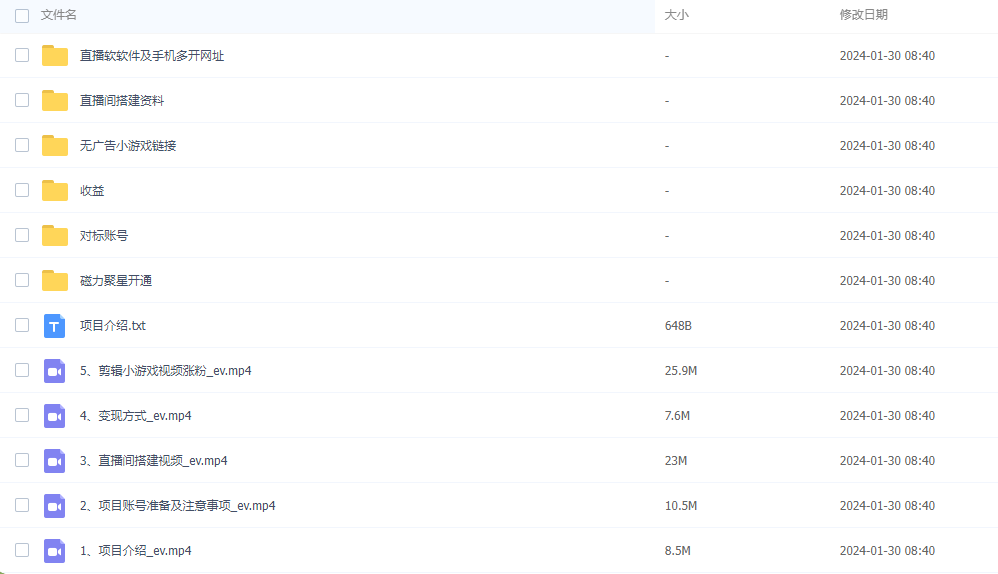The width and height of the screenshot is (998, 574).
Task: Tick the select-all checkbox in header
Action: click(x=22, y=15)
